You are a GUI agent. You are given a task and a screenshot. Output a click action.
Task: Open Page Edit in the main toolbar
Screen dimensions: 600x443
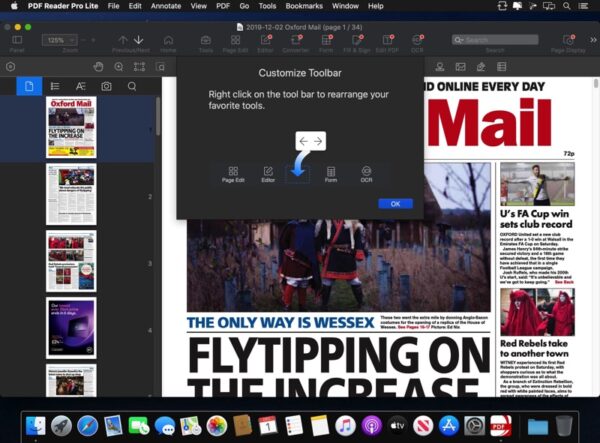tap(235, 40)
